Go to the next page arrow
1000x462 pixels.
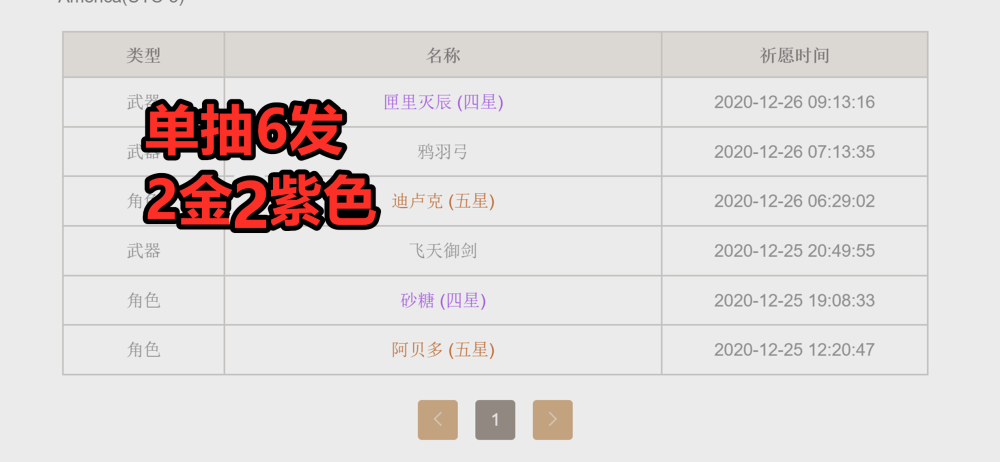[552, 420]
